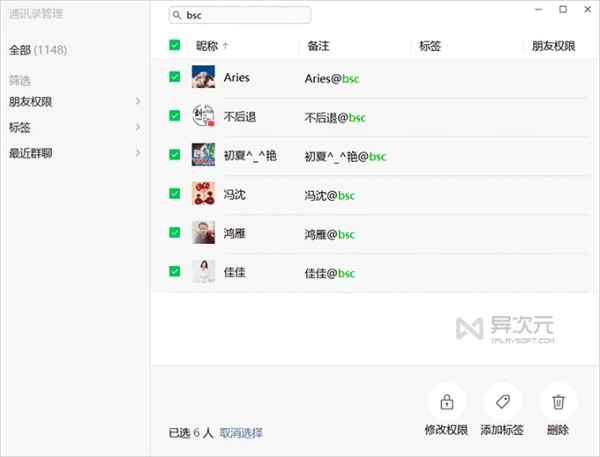
Task: Click the remark 鸿雁@bsc
Action: [330, 234]
